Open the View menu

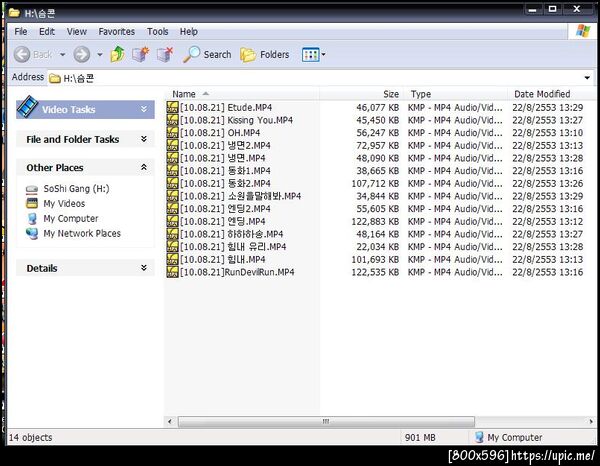coord(77,31)
